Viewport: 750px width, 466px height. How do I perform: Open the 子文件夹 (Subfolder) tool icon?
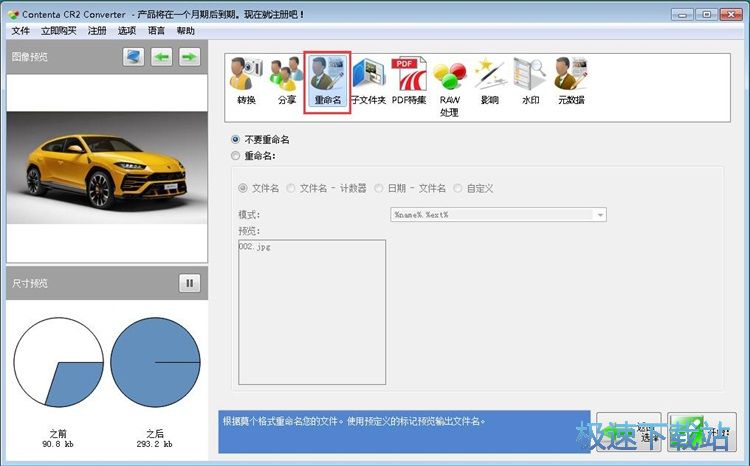(368, 82)
